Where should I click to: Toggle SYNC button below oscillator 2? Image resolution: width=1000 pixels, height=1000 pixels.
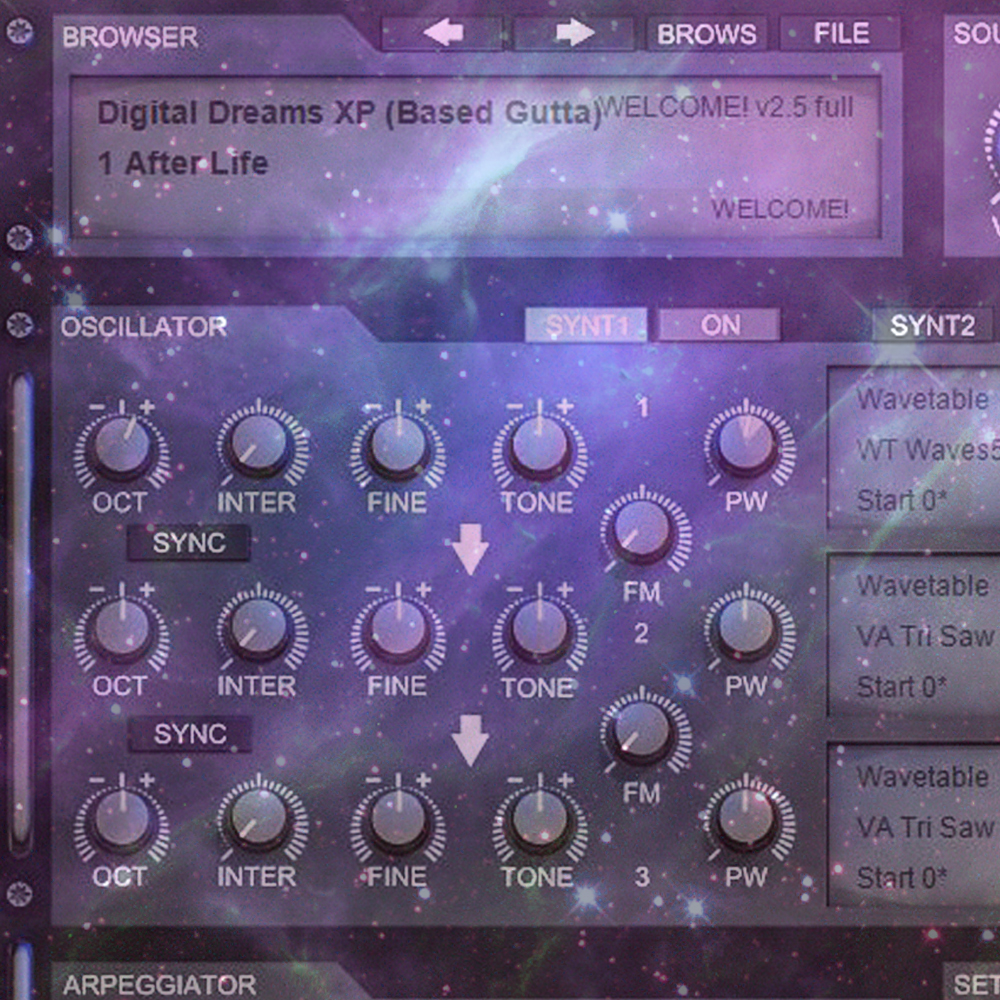(x=190, y=734)
